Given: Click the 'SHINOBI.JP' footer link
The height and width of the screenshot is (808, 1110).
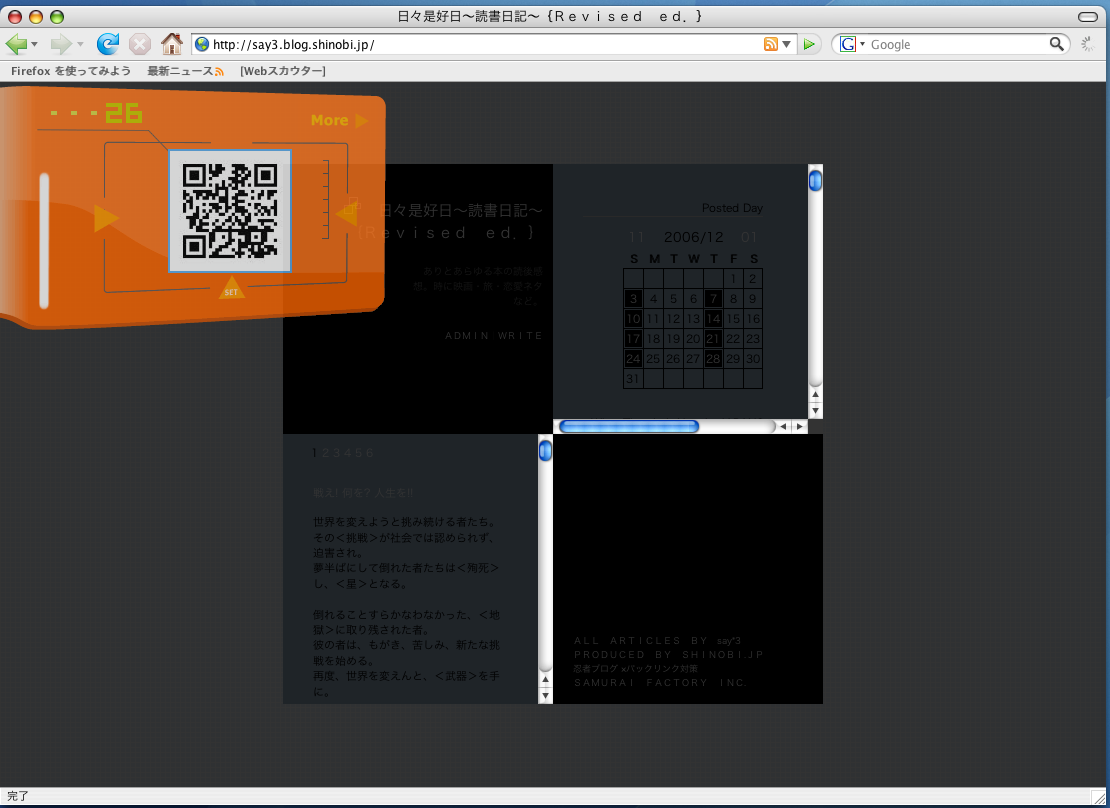Looking at the screenshot, I should pos(723,654).
